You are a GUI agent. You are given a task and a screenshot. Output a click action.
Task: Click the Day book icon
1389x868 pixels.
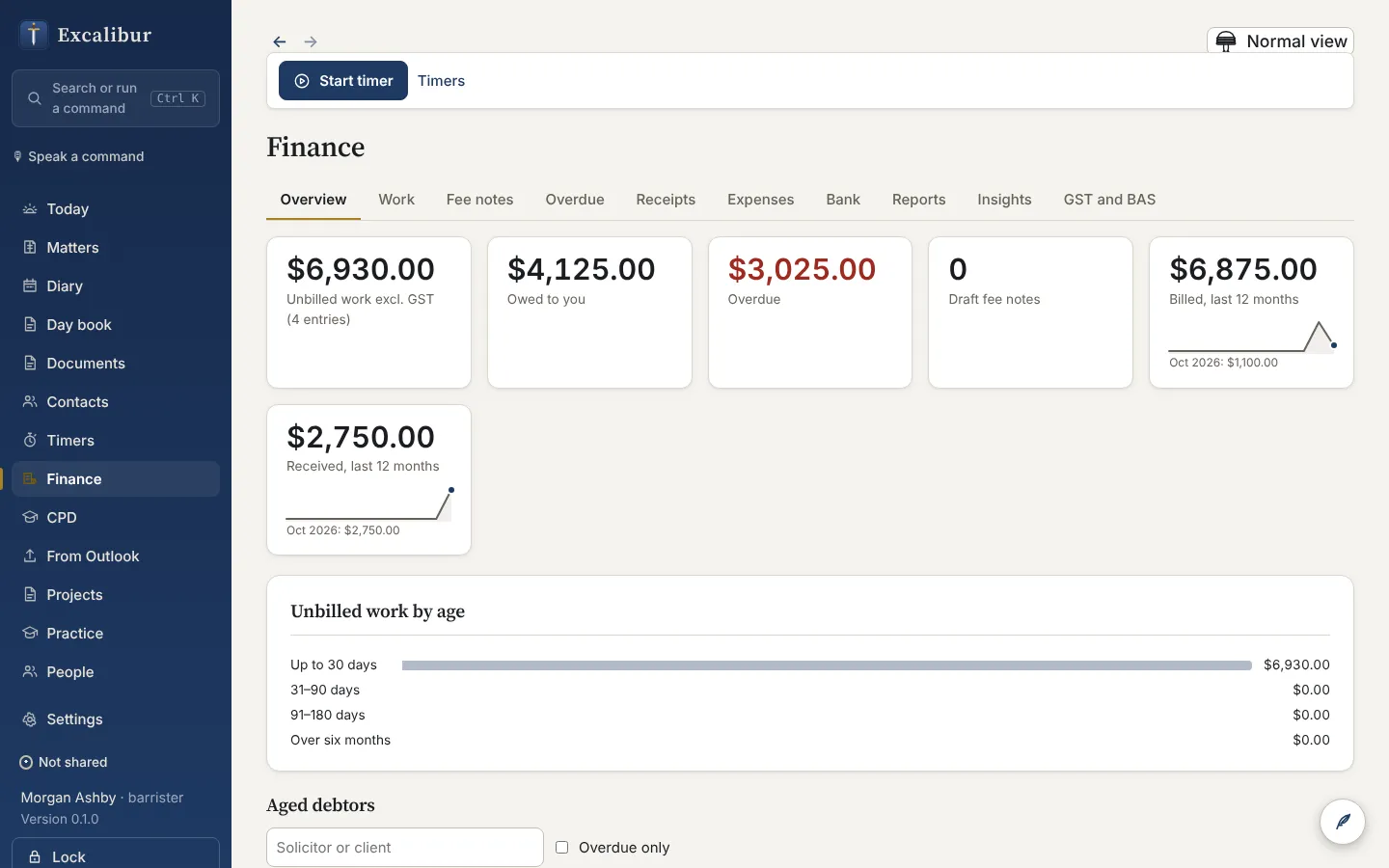30,325
